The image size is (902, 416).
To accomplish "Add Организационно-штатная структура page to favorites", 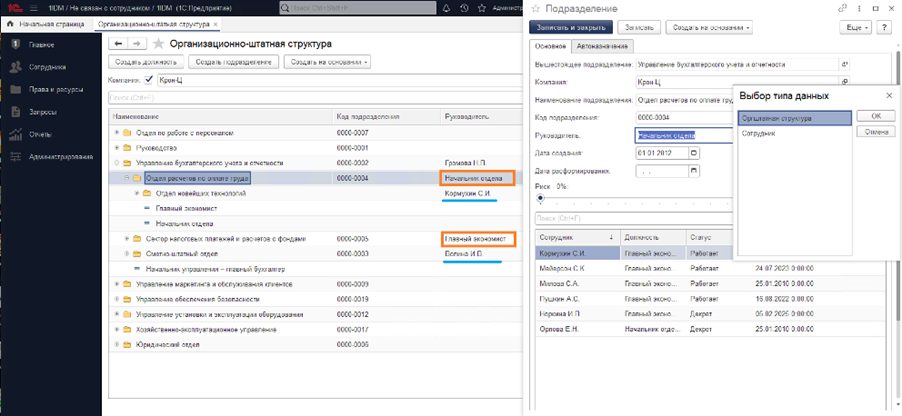I will [x=158, y=44].
